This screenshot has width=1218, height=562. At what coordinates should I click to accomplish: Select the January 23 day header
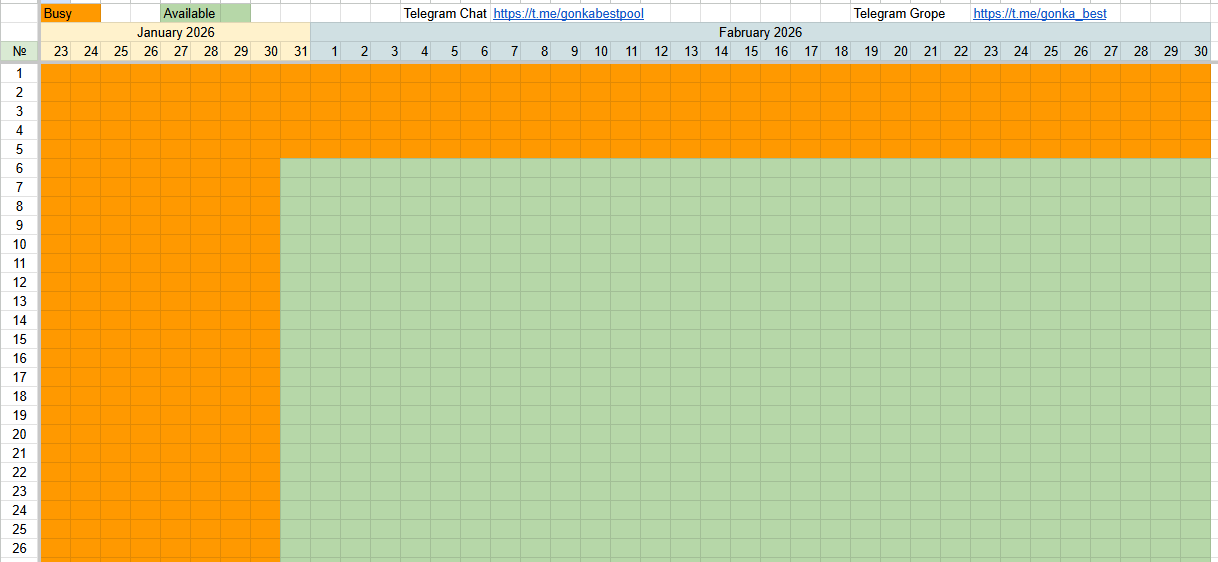click(61, 51)
